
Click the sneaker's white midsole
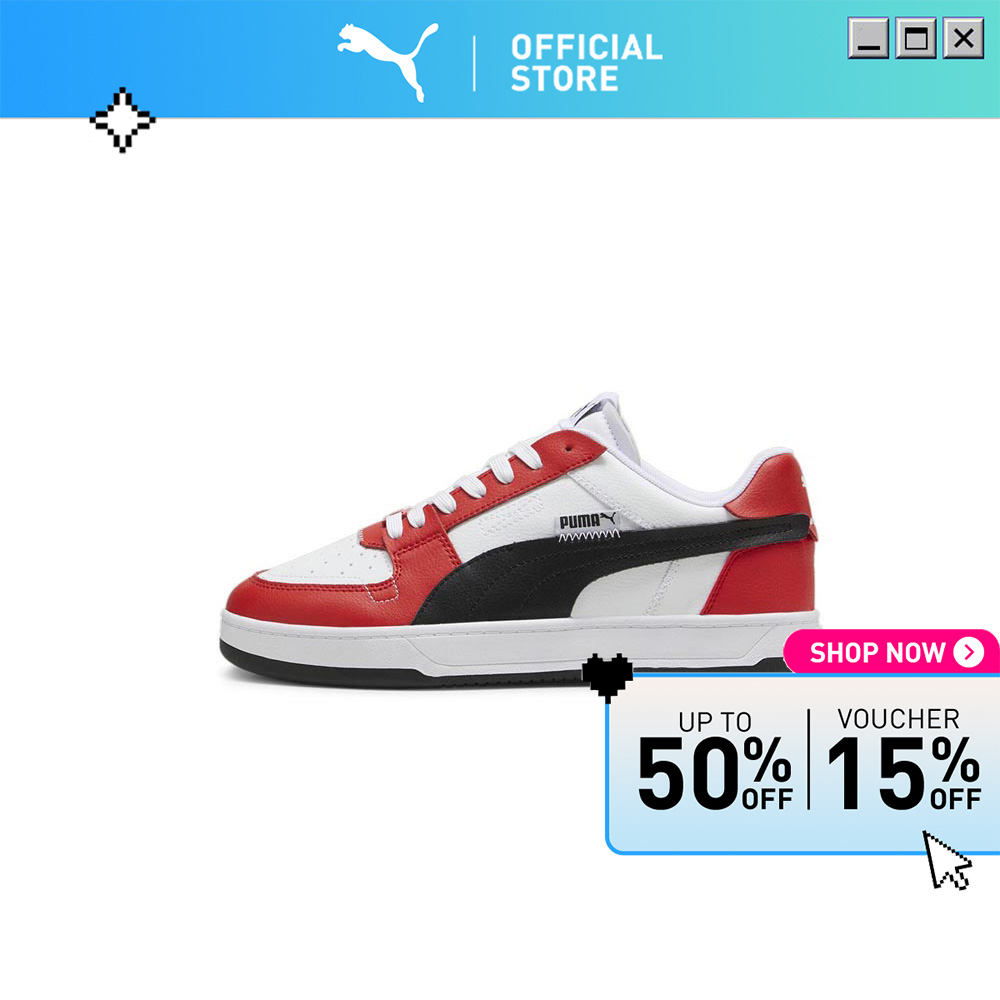(518, 644)
